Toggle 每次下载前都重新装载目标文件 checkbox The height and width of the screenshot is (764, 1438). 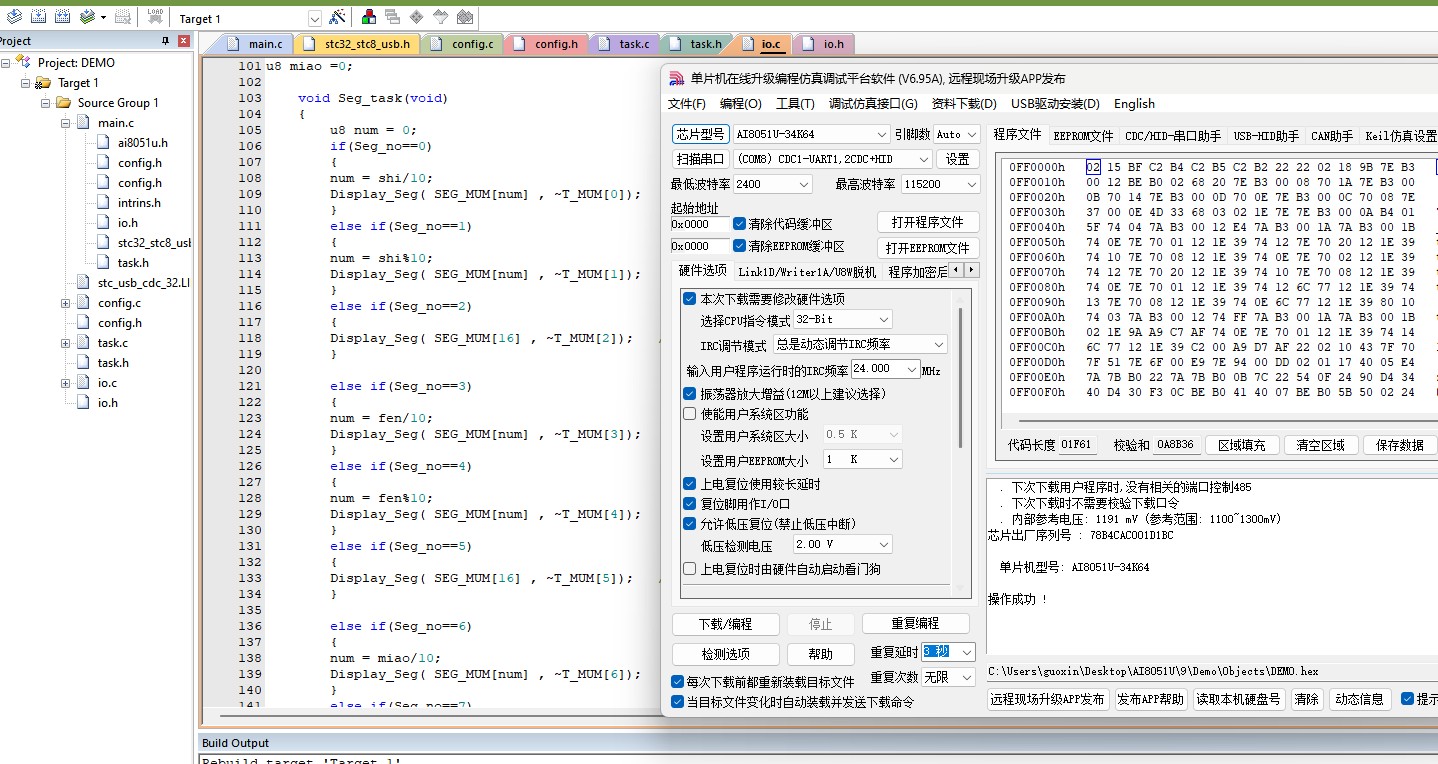pyautogui.click(x=678, y=681)
